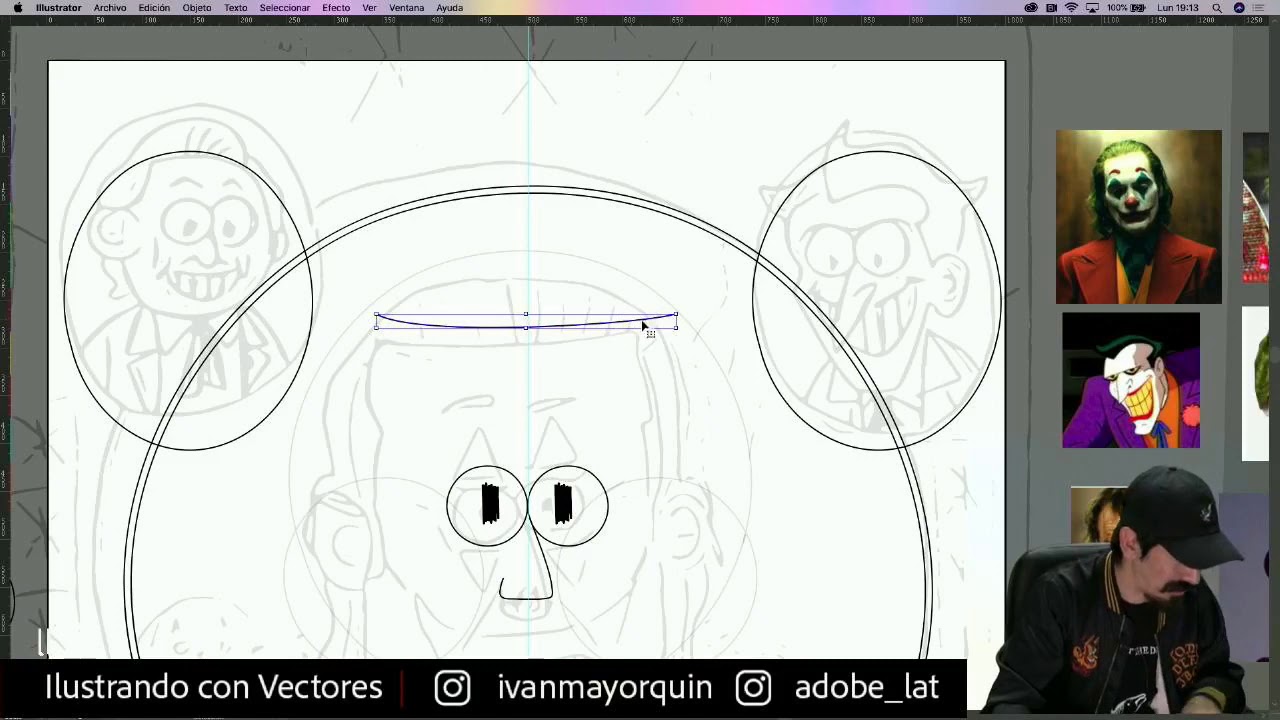Open the Wi-Fi status menu
The width and height of the screenshot is (1280, 720).
(1071, 7)
